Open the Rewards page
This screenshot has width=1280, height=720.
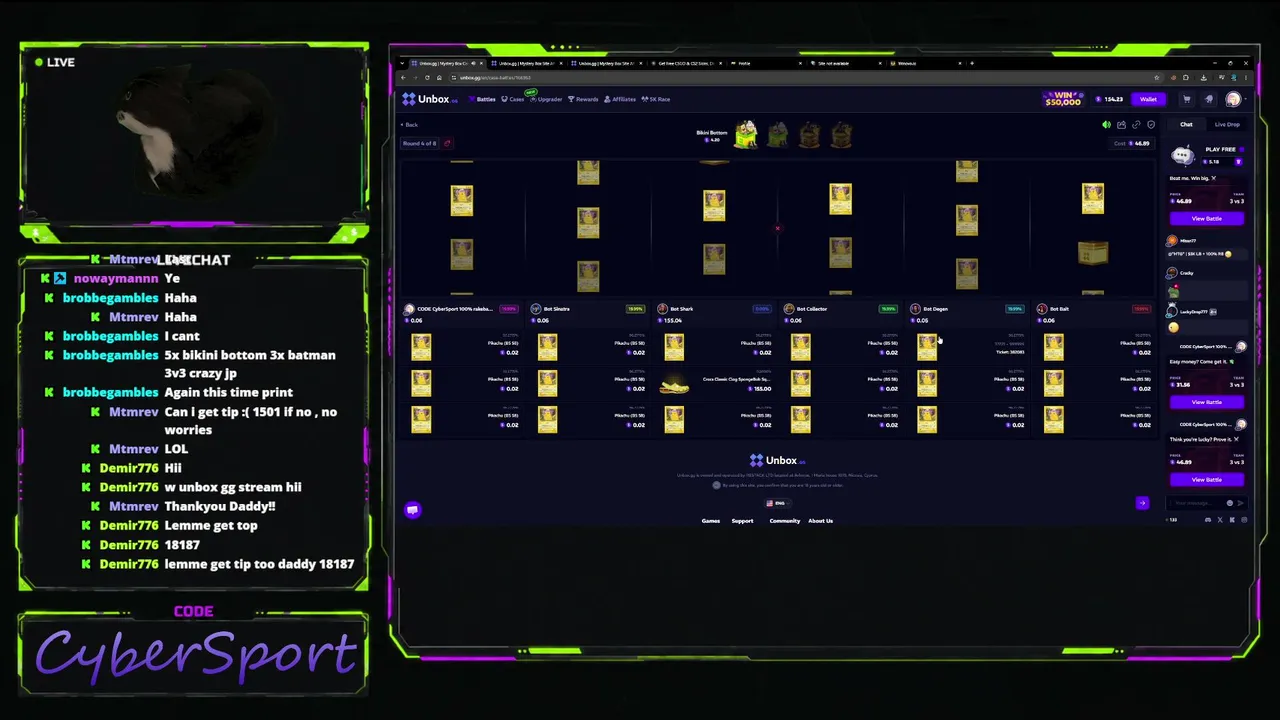pyautogui.click(x=583, y=99)
